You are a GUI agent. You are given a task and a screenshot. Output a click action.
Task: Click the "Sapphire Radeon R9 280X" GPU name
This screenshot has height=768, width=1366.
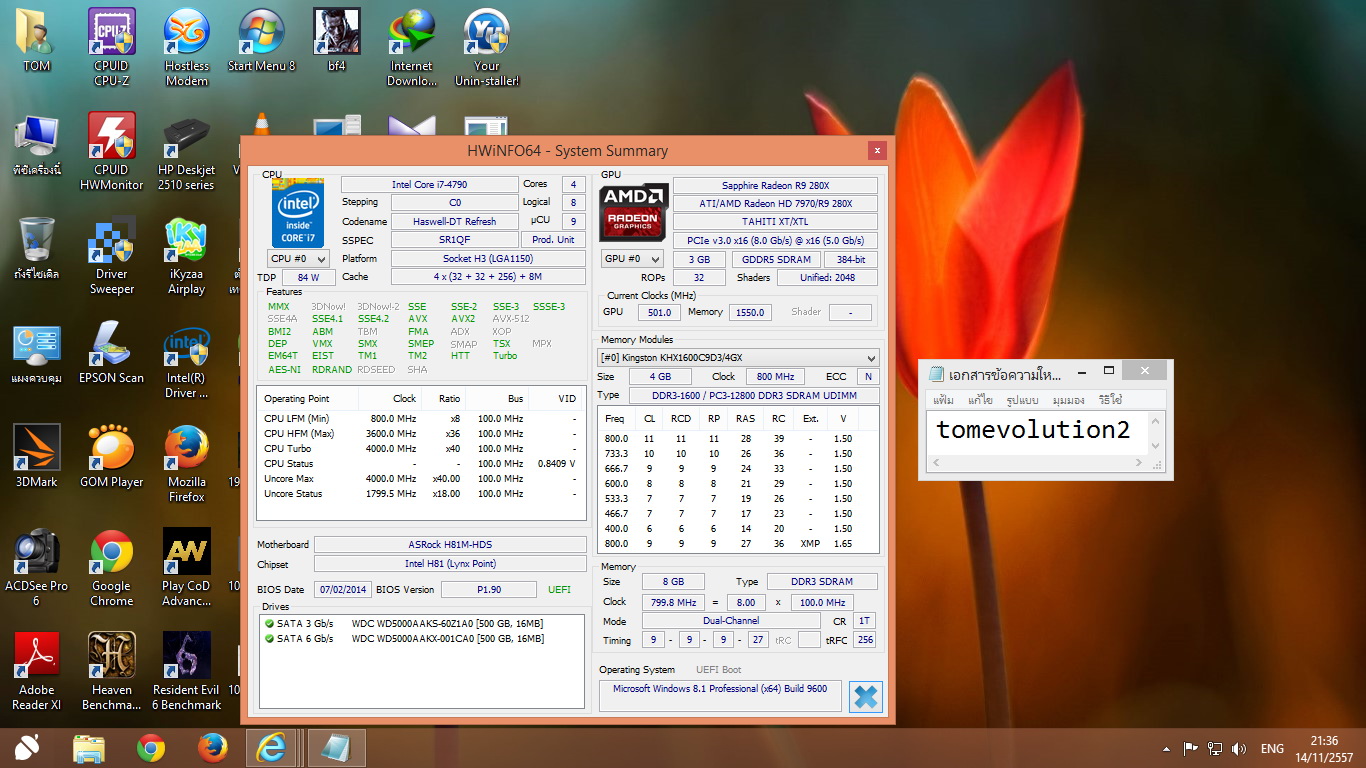coord(775,186)
